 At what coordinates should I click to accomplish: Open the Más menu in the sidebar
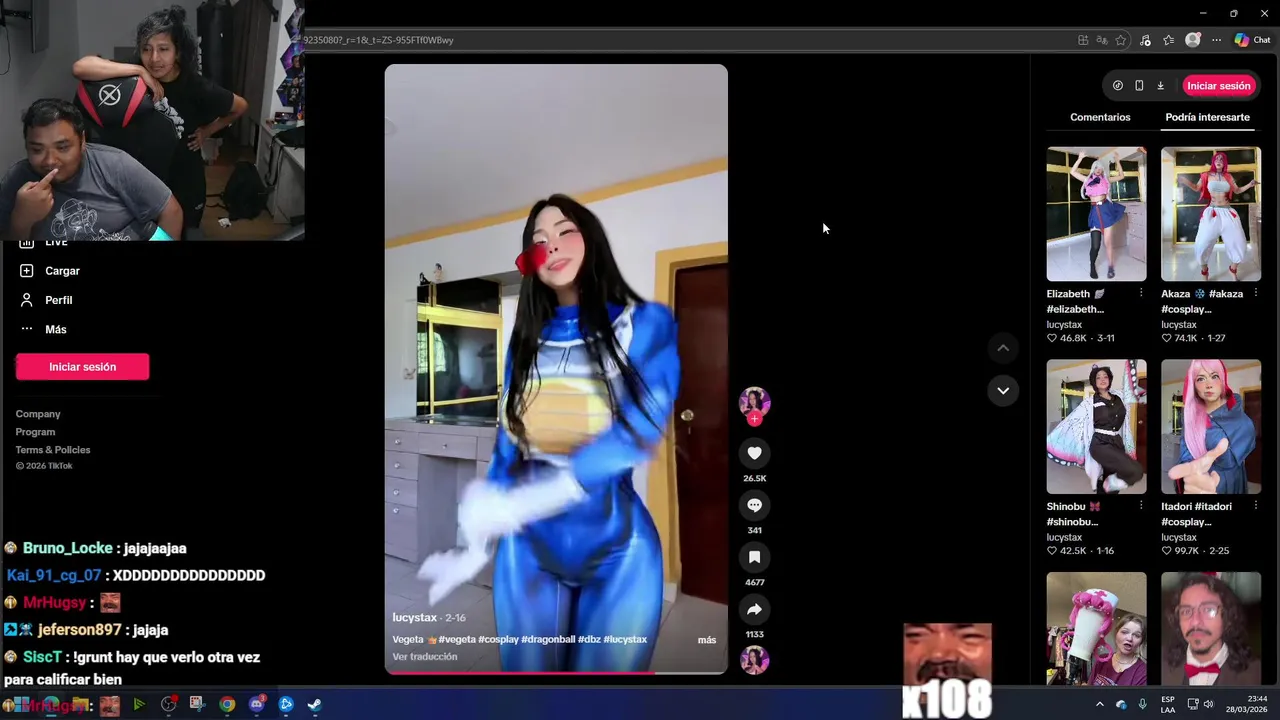pyautogui.click(x=43, y=329)
